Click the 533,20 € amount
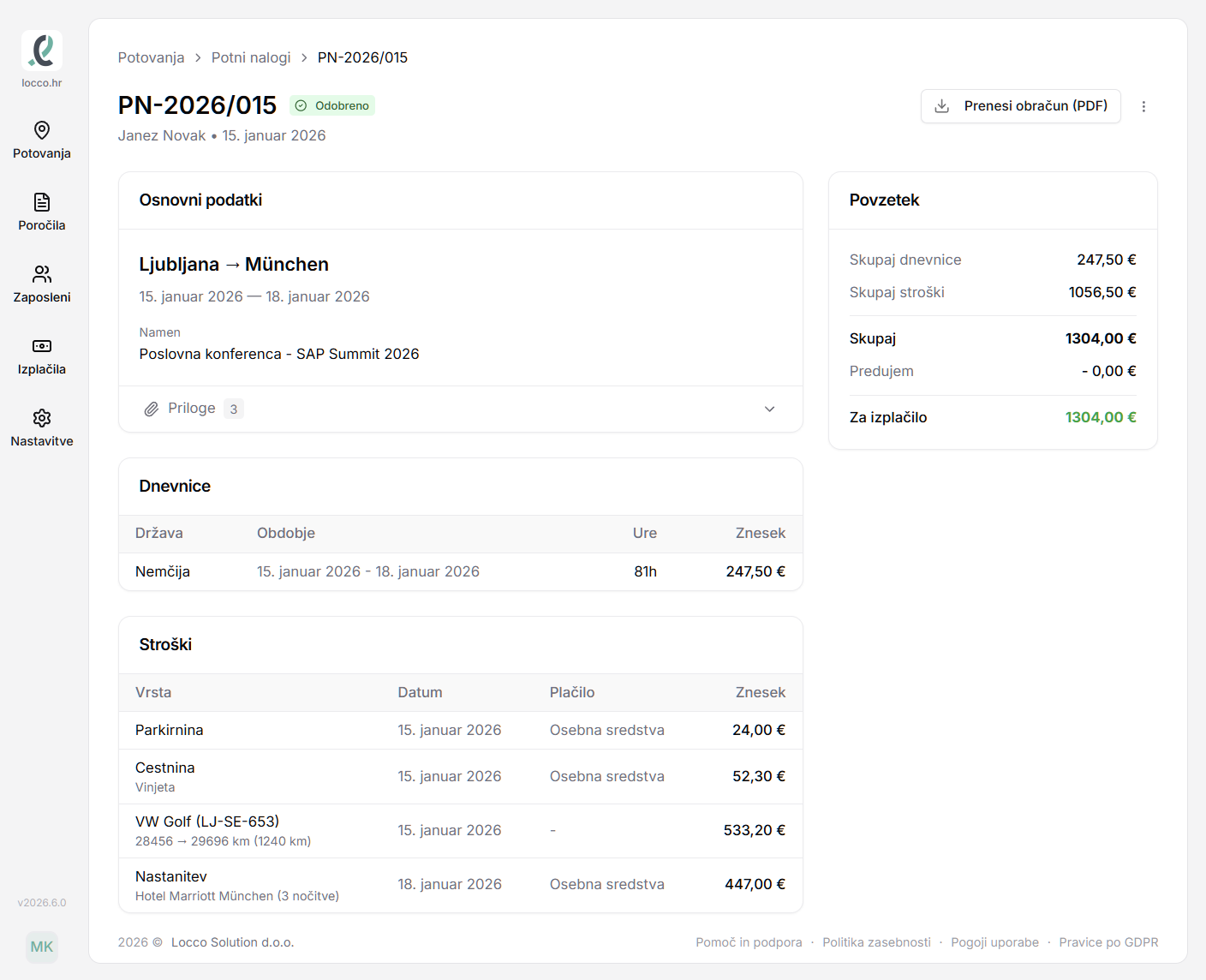1206x980 pixels. pos(755,830)
